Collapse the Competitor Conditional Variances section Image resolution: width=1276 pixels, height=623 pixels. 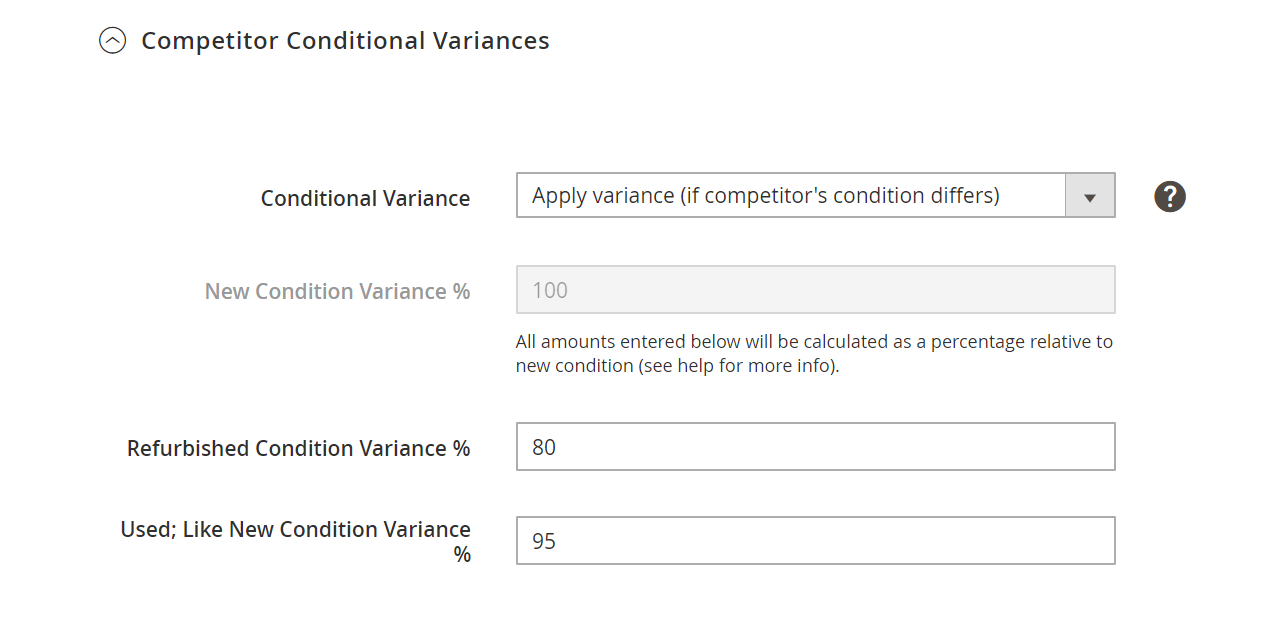pos(324,41)
